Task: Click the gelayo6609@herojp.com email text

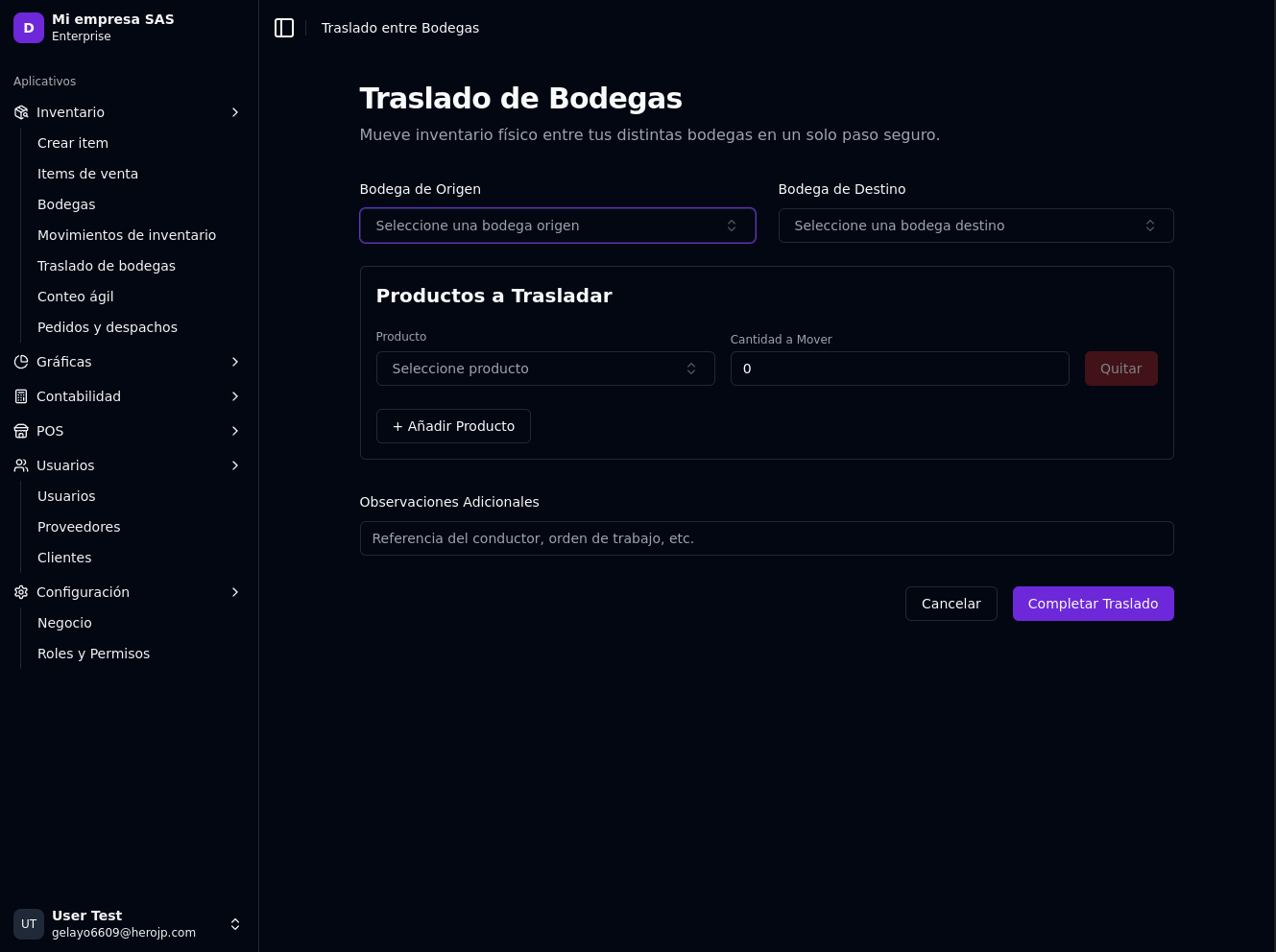Action: 124,933
